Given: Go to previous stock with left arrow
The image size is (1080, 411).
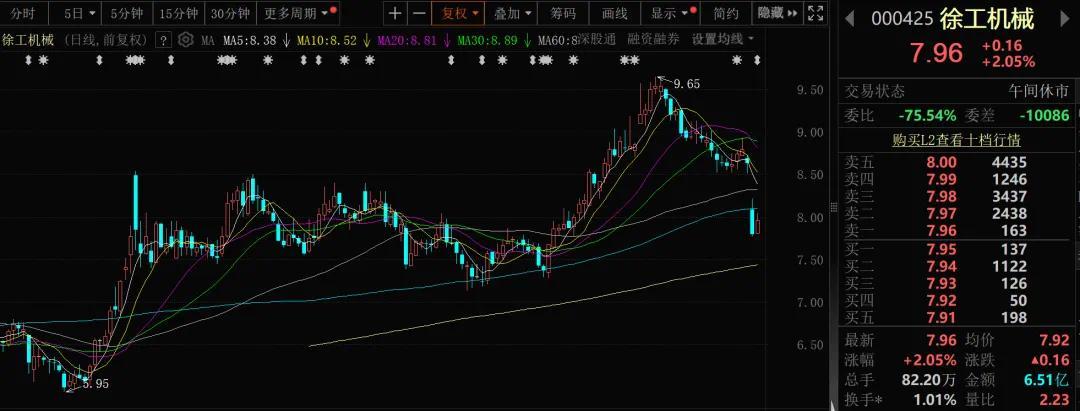Looking at the screenshot, I should [849, 19].
